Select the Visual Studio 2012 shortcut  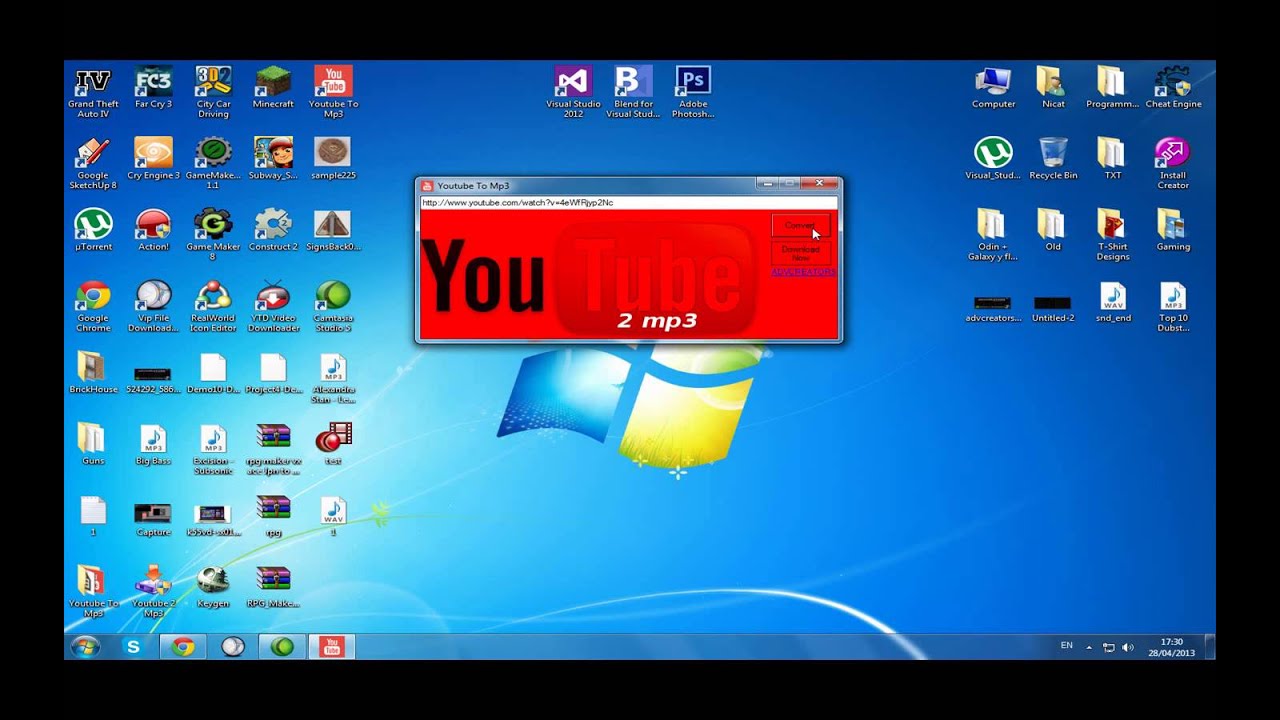pyautogui.click(x=573, y=92)
